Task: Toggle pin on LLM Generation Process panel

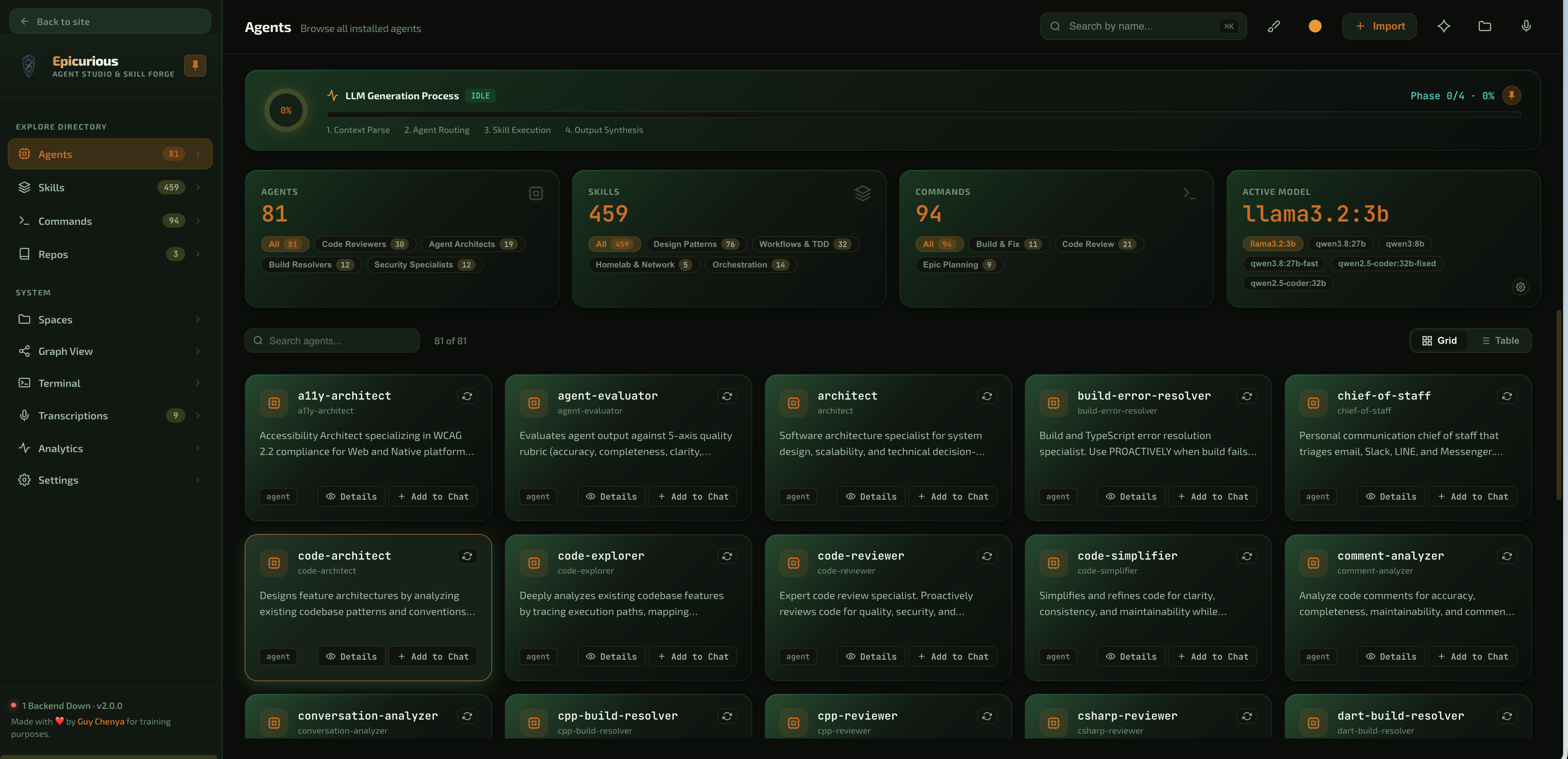Action: pyautogui.click(x=1511, y=95)
